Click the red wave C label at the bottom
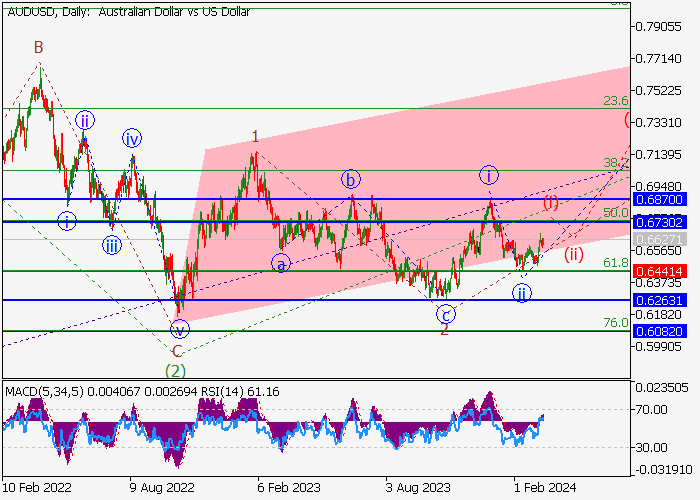The image size is (700, 500). pos(177,351)
